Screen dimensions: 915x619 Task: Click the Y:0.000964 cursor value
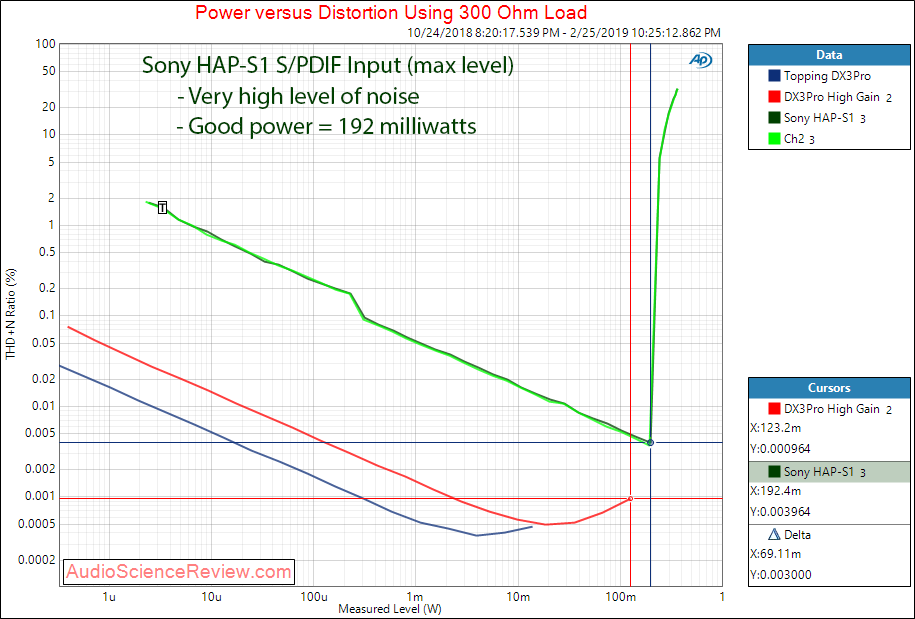click(780, 449)
